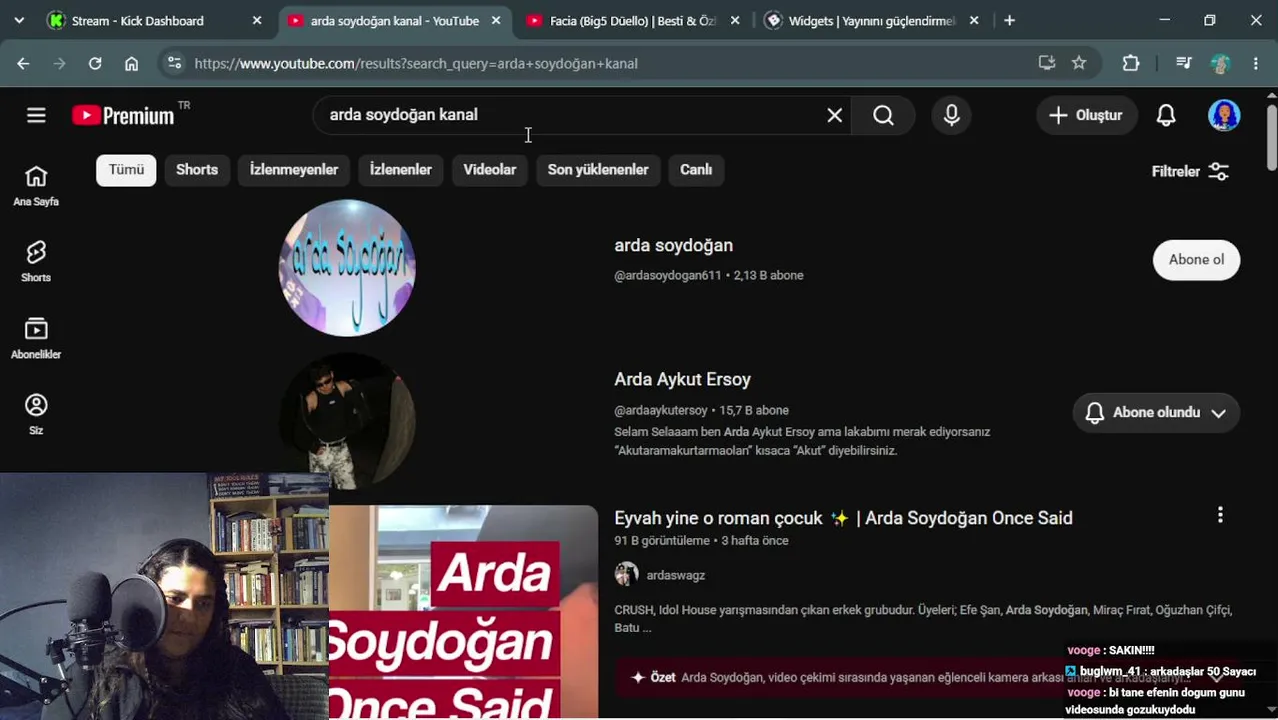Click the arda soydoğan channel avatar
1278x720 pixels.
click(347, 268)
